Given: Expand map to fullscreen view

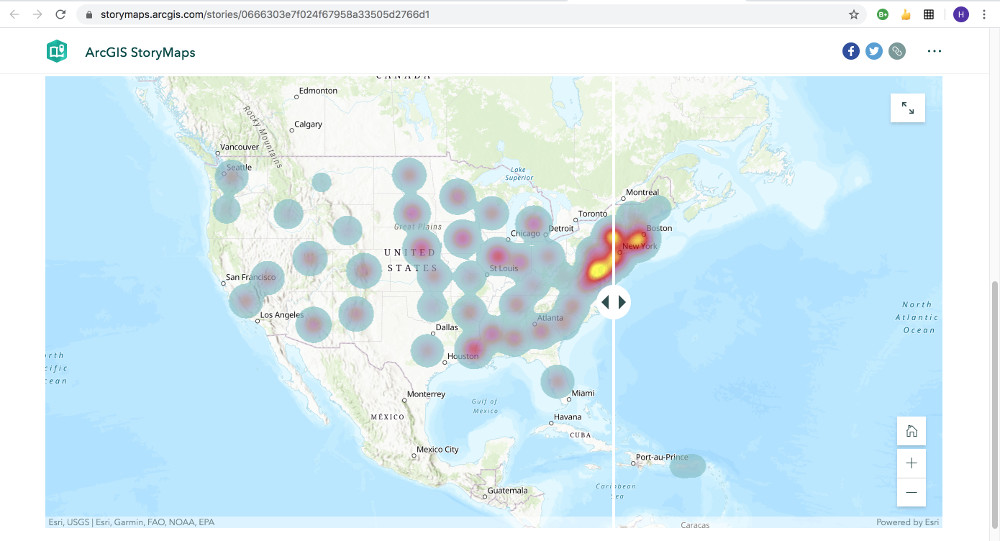Looking at the screenshot, I should [x=908, y=108].
